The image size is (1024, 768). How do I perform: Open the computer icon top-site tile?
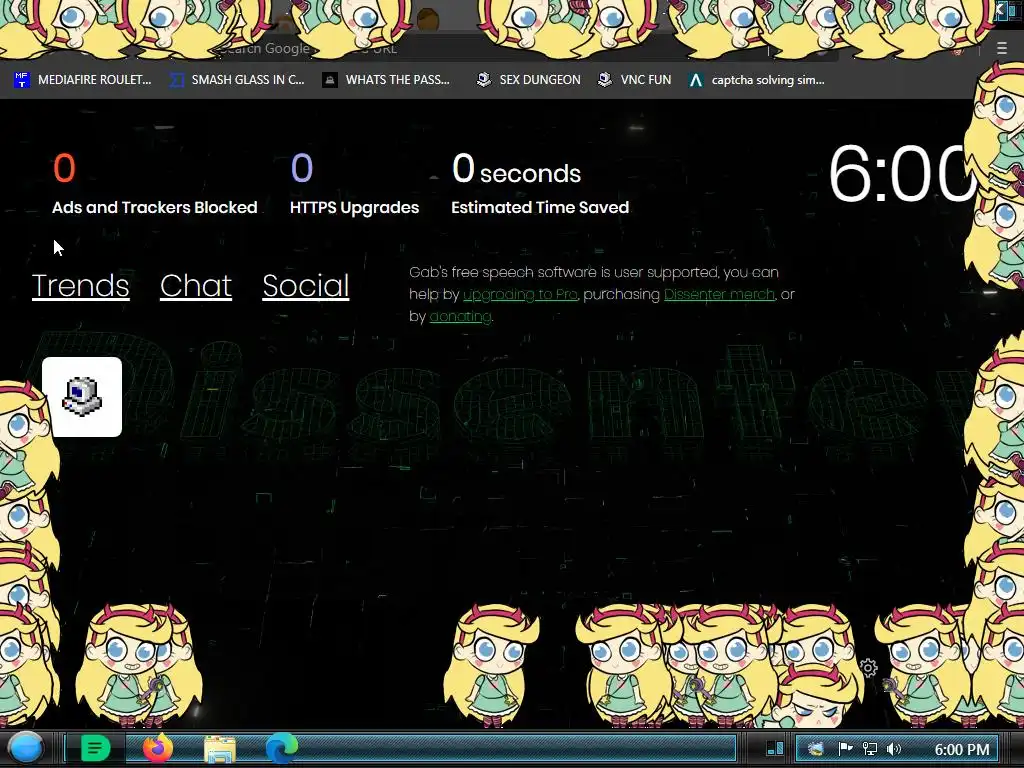point(82,396)
